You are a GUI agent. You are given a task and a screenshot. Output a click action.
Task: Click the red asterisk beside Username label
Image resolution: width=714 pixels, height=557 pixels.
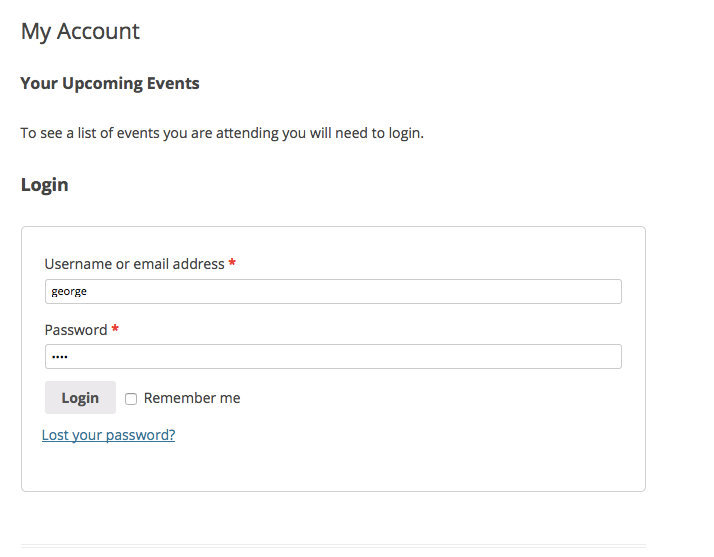click(233, 265)
